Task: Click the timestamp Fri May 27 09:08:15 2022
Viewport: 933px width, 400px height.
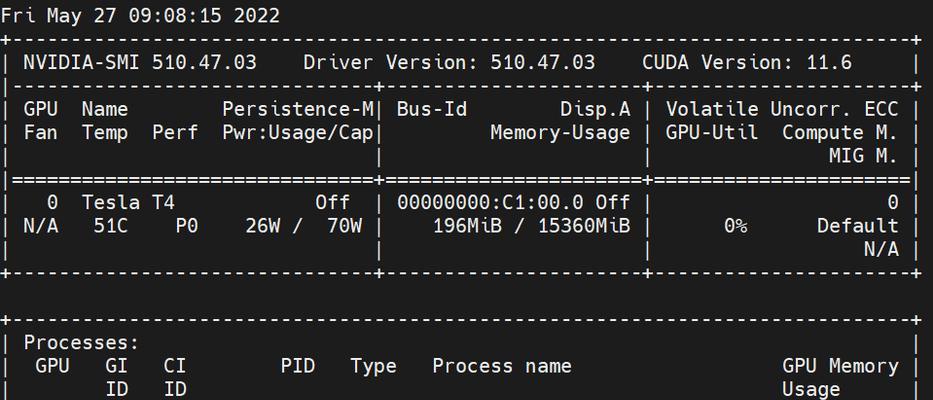Action: pyautogui.click(x=140, y=15)
